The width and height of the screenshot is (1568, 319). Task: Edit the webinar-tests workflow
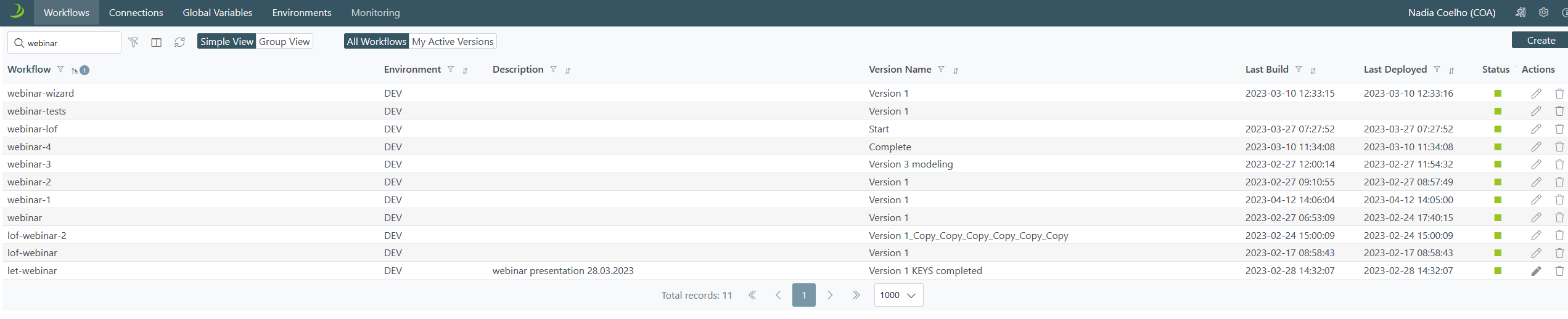[1536, 111]
